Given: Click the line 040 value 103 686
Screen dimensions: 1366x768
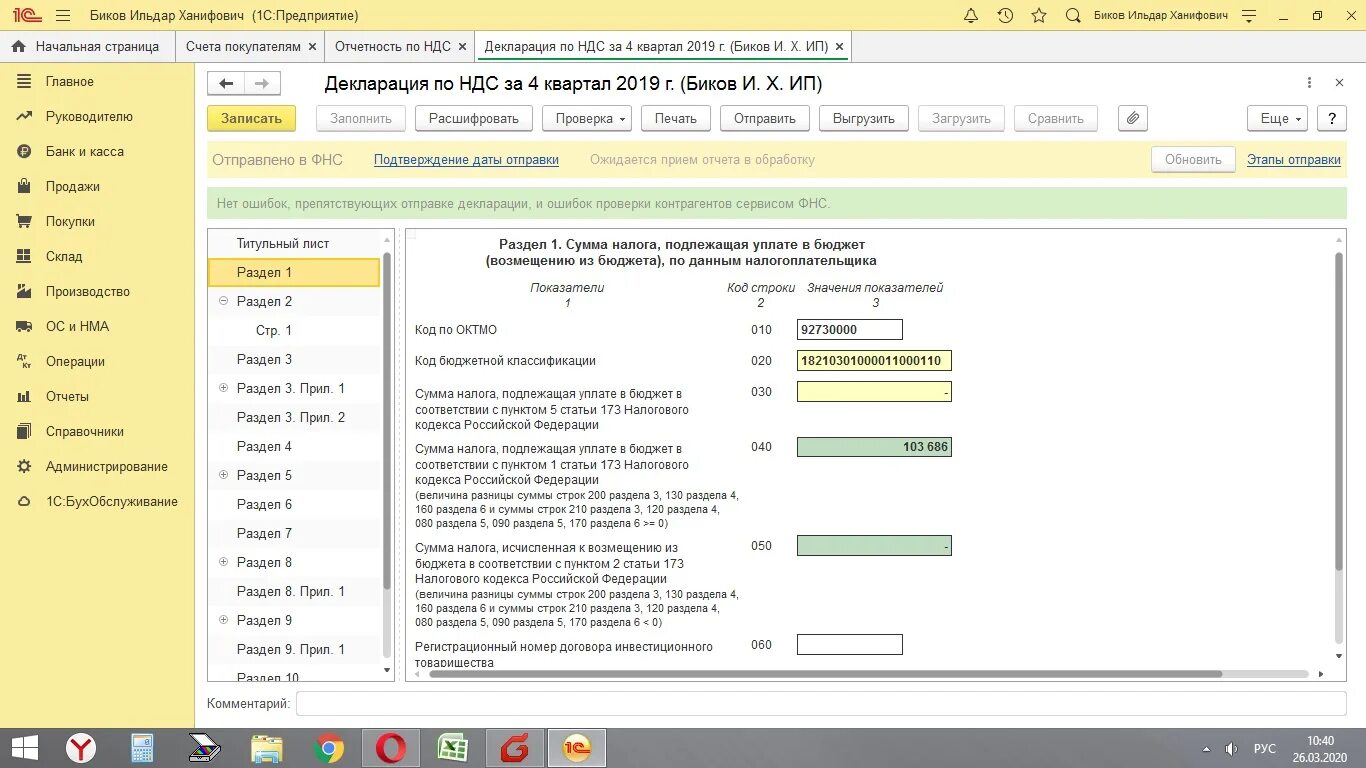Looking at the screenshot, I should tap(874, 447).
